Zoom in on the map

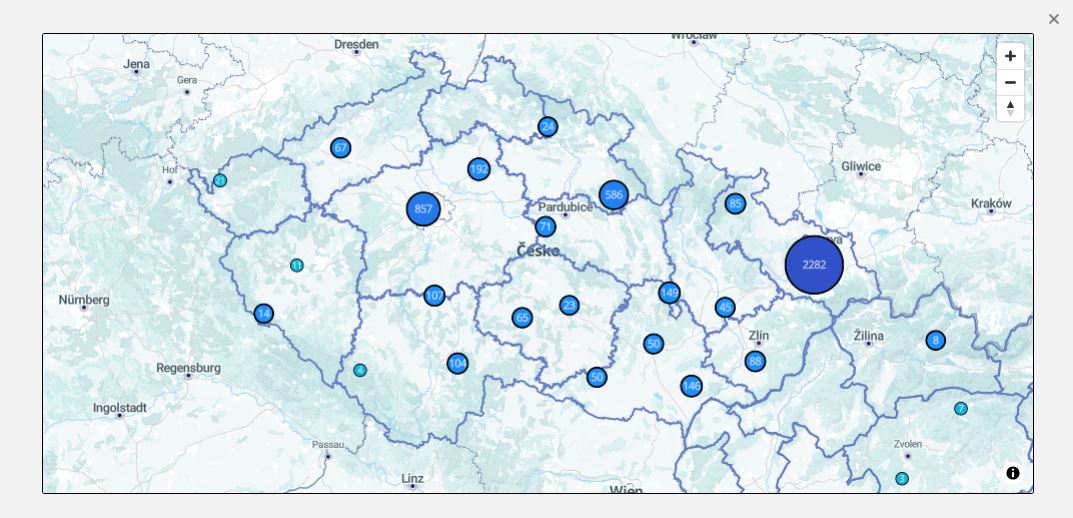click(x=1010, y=56)
